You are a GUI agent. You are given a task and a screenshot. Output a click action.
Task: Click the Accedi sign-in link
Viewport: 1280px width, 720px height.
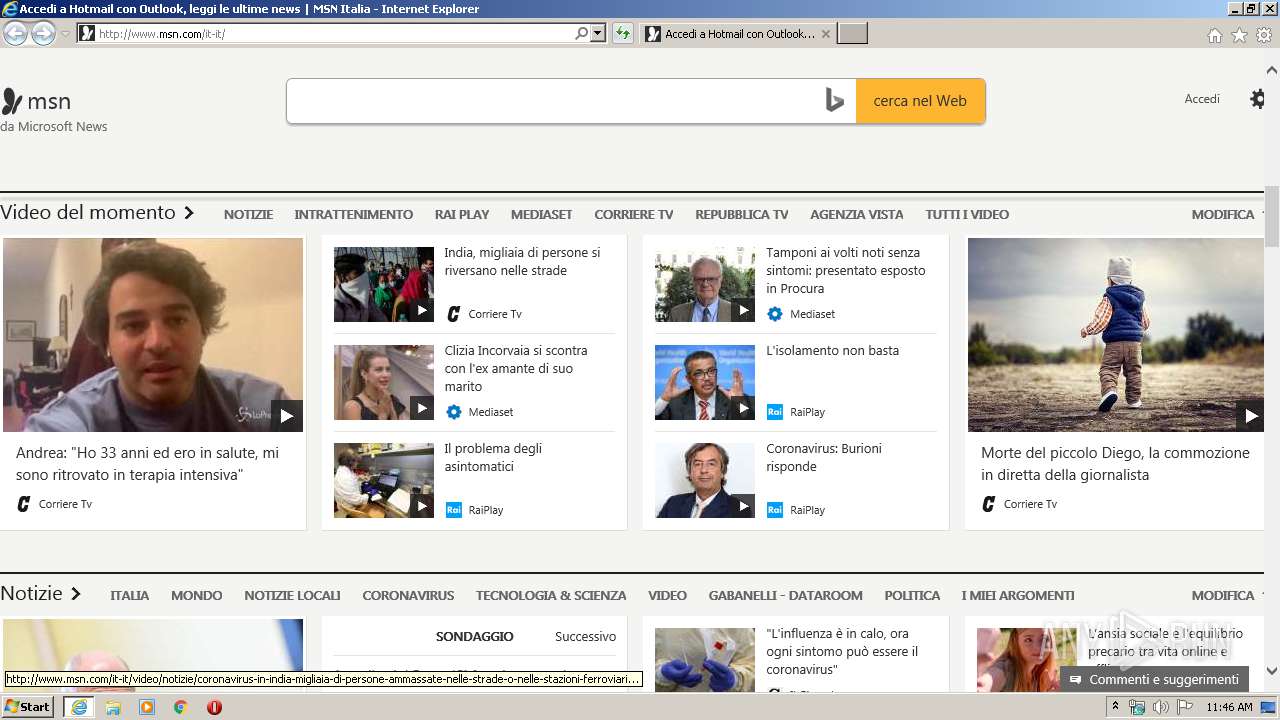tap(1202, 99)
